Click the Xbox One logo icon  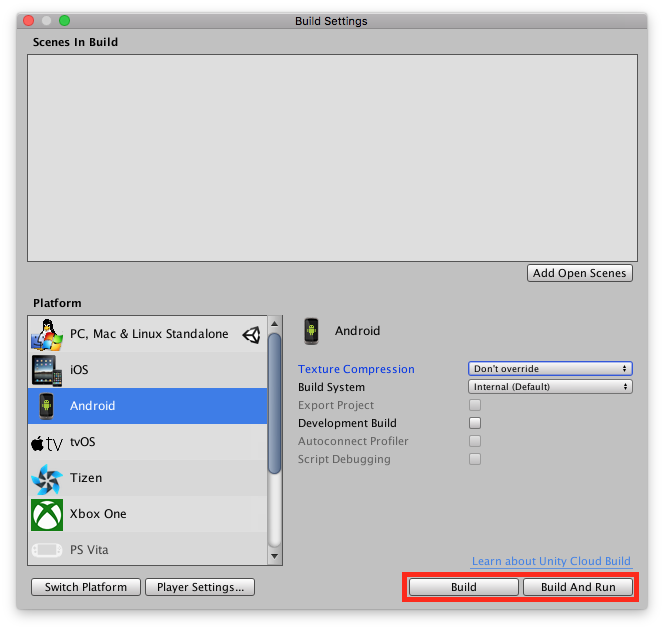tap(47, 515)
